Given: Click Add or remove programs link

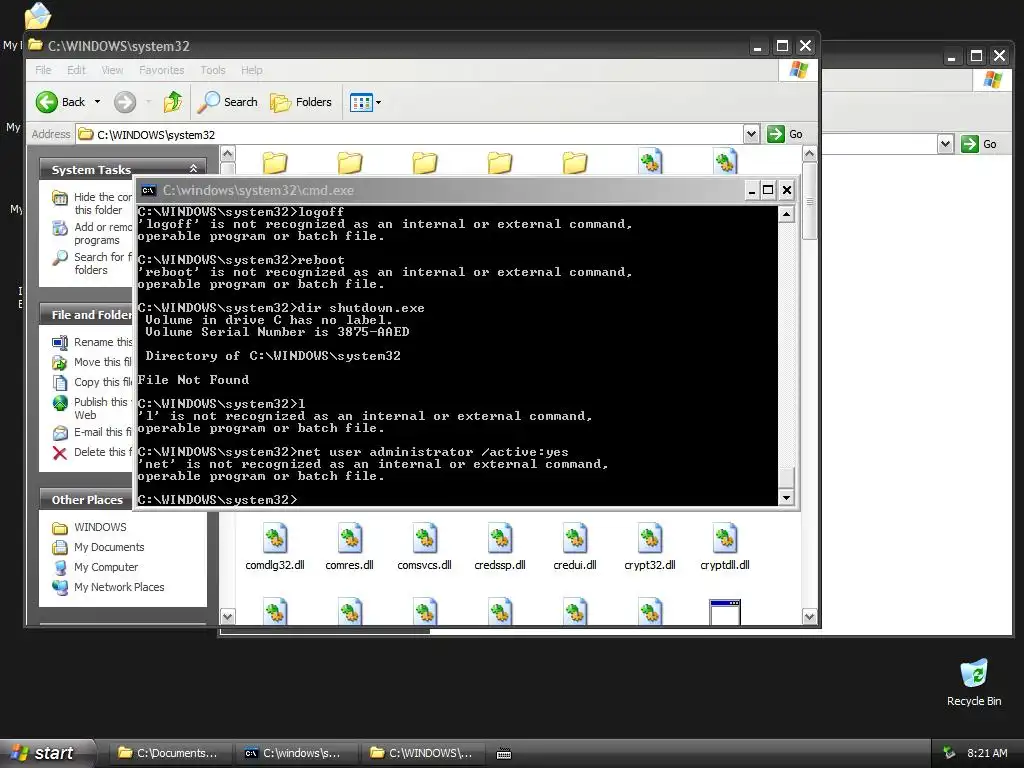Looking at the screenshot, I should [x=92, y=233].
